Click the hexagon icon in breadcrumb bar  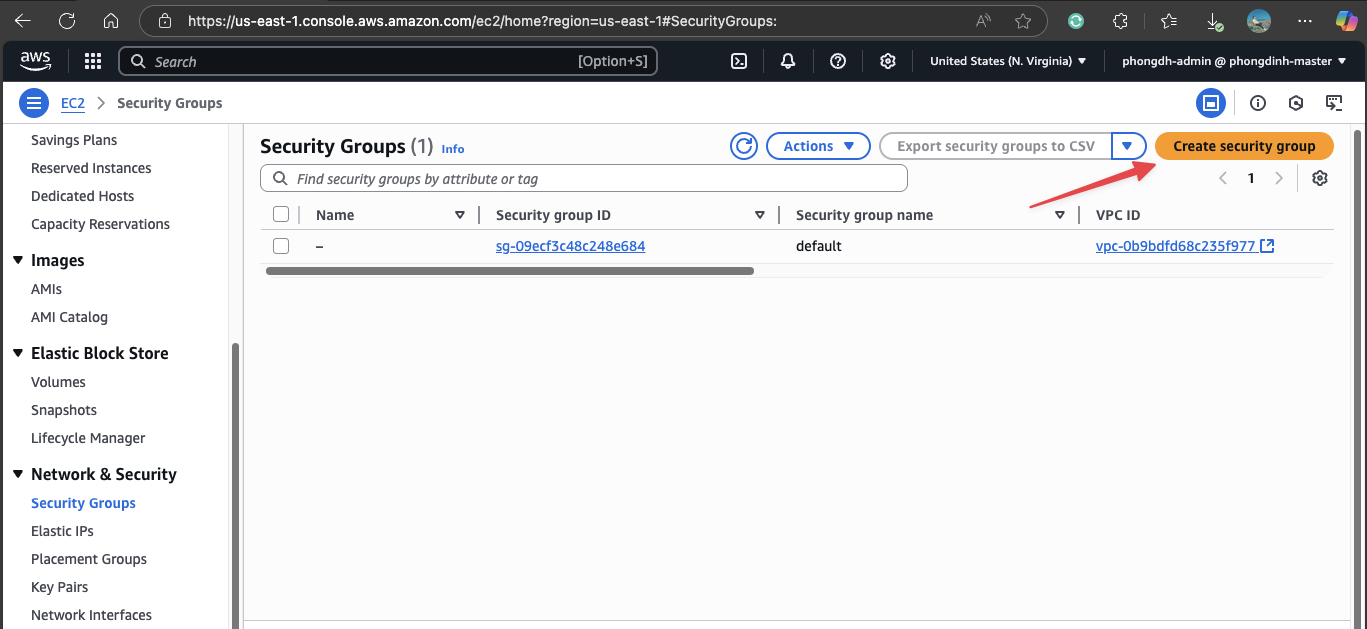click(1296, 103)
